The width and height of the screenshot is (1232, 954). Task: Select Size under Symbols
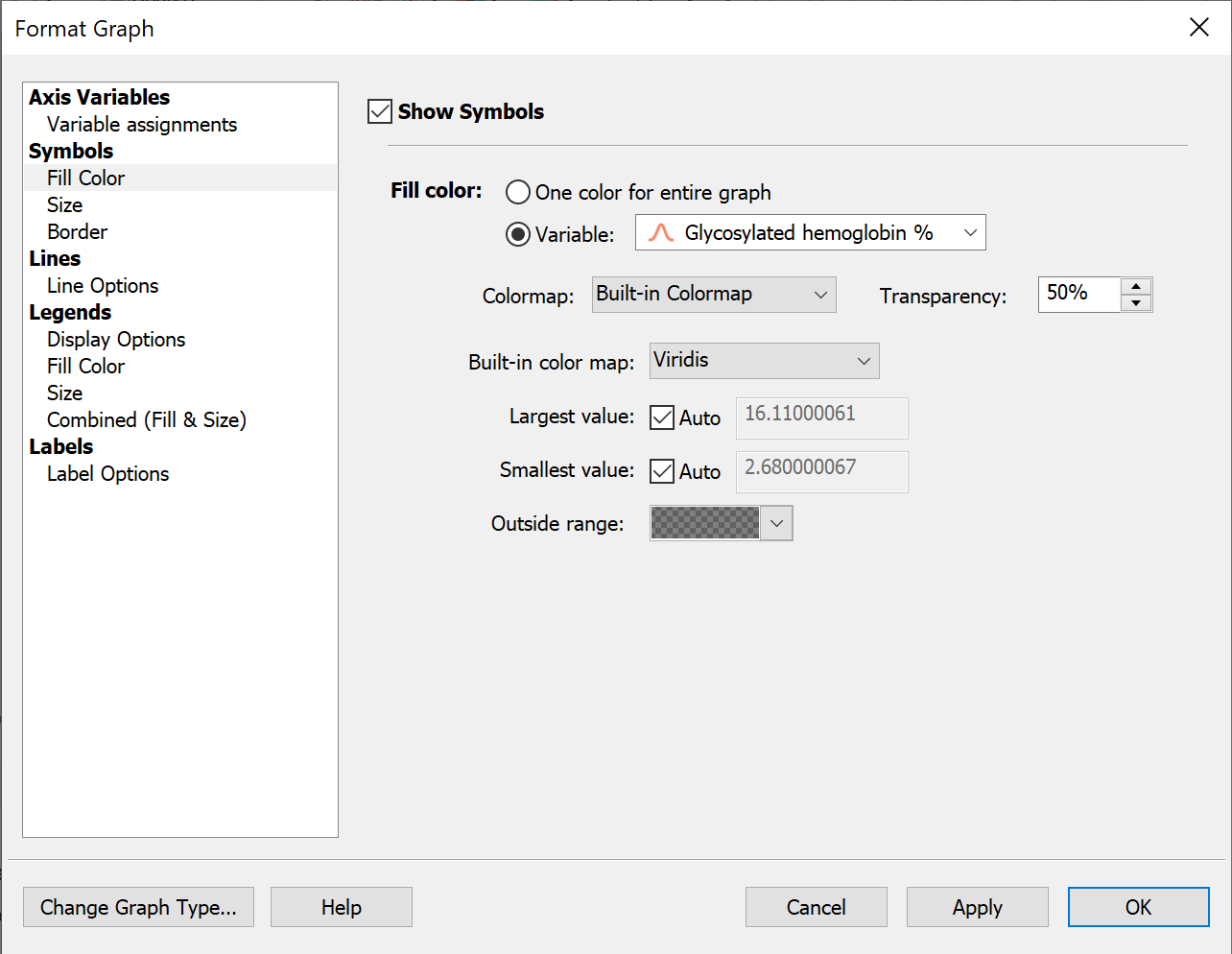tap(64, 204)
